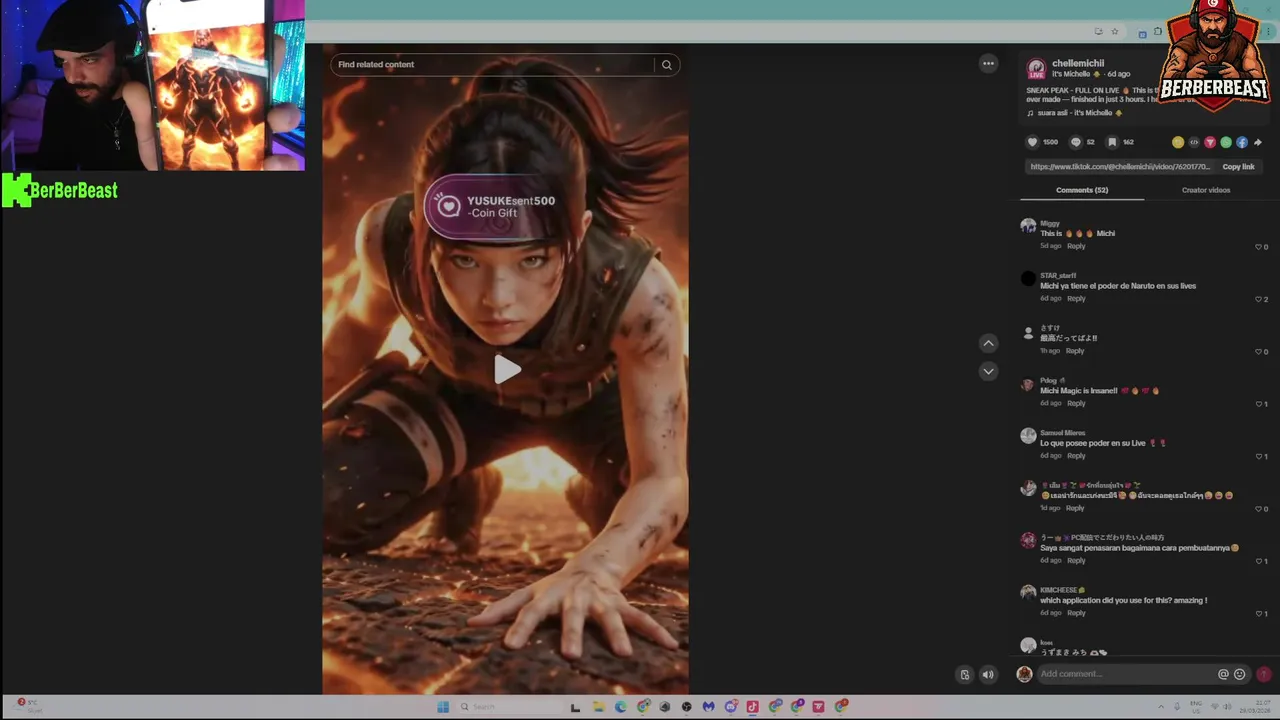Open the emoji picker in comment box
1280x720 pixels.
tap(1240, 674)
